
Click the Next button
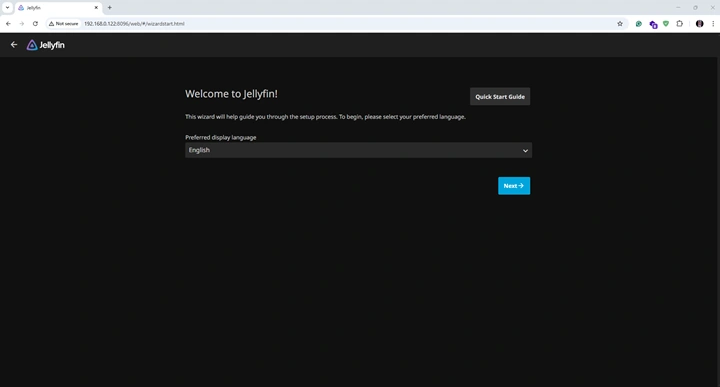coord(514,185)
